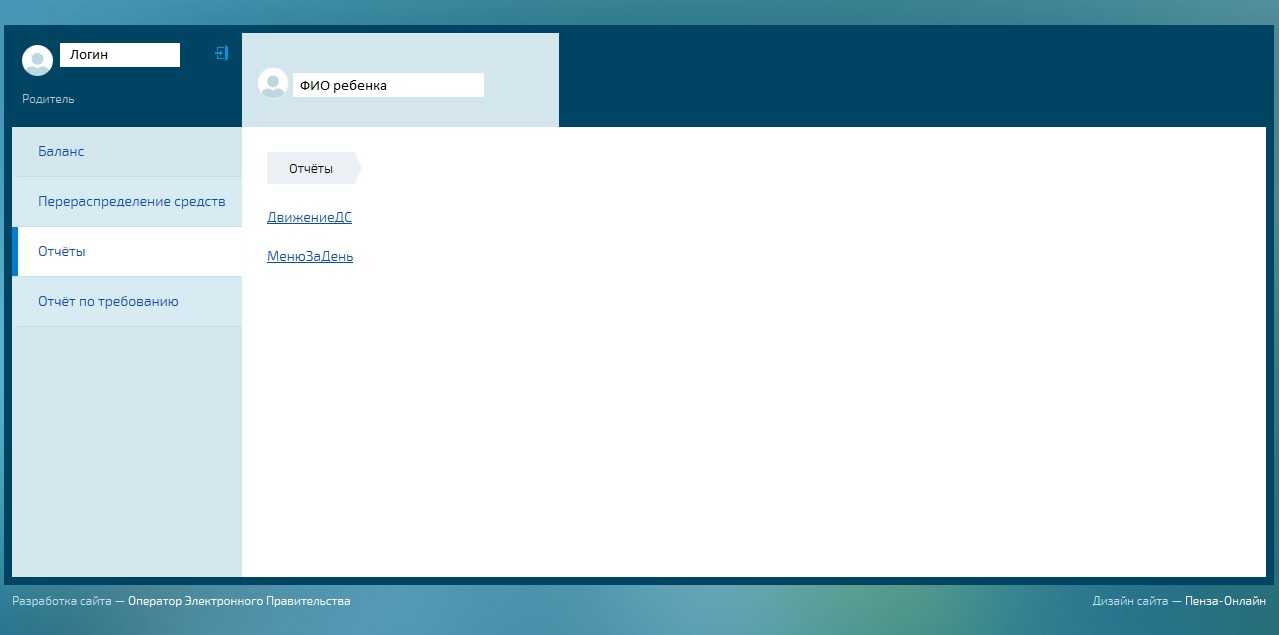Click the Логин name field

(x=120, y=55)
